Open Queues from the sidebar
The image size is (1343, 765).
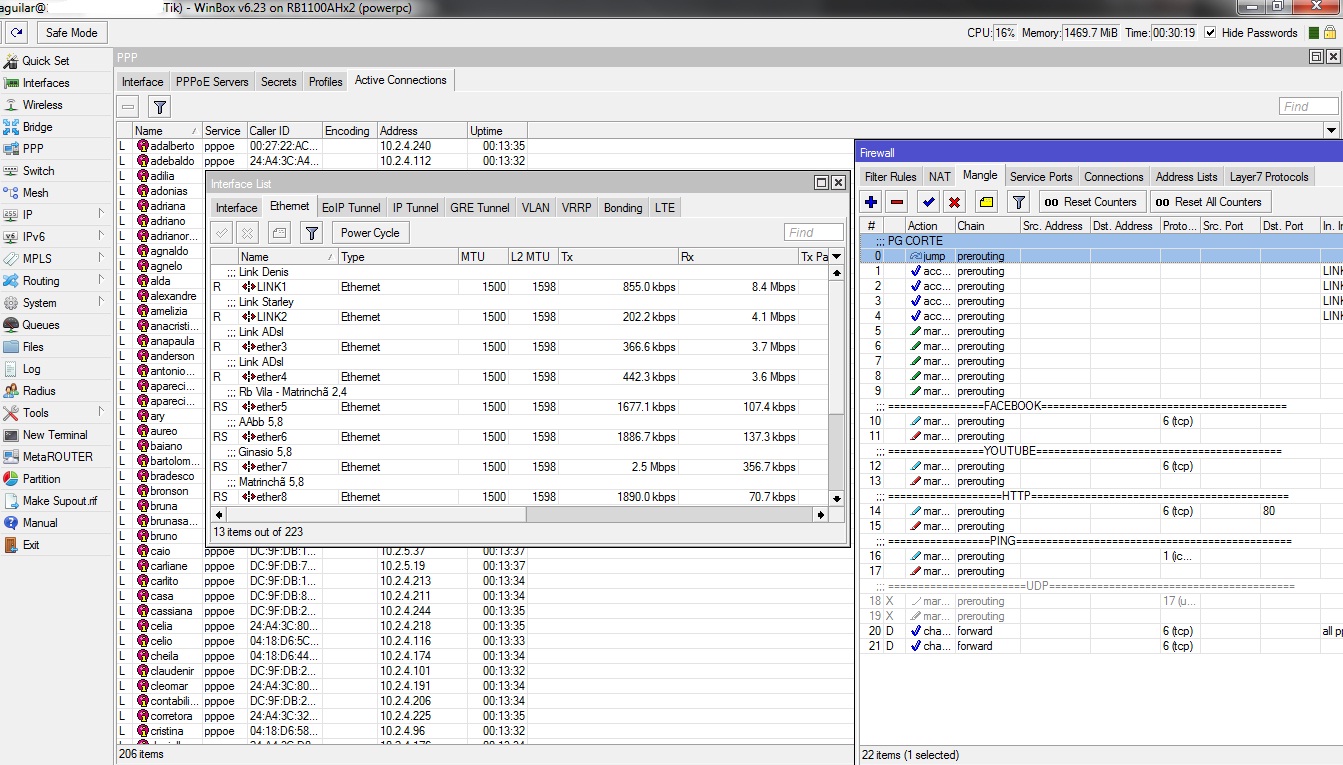click(x=41, y=325)
